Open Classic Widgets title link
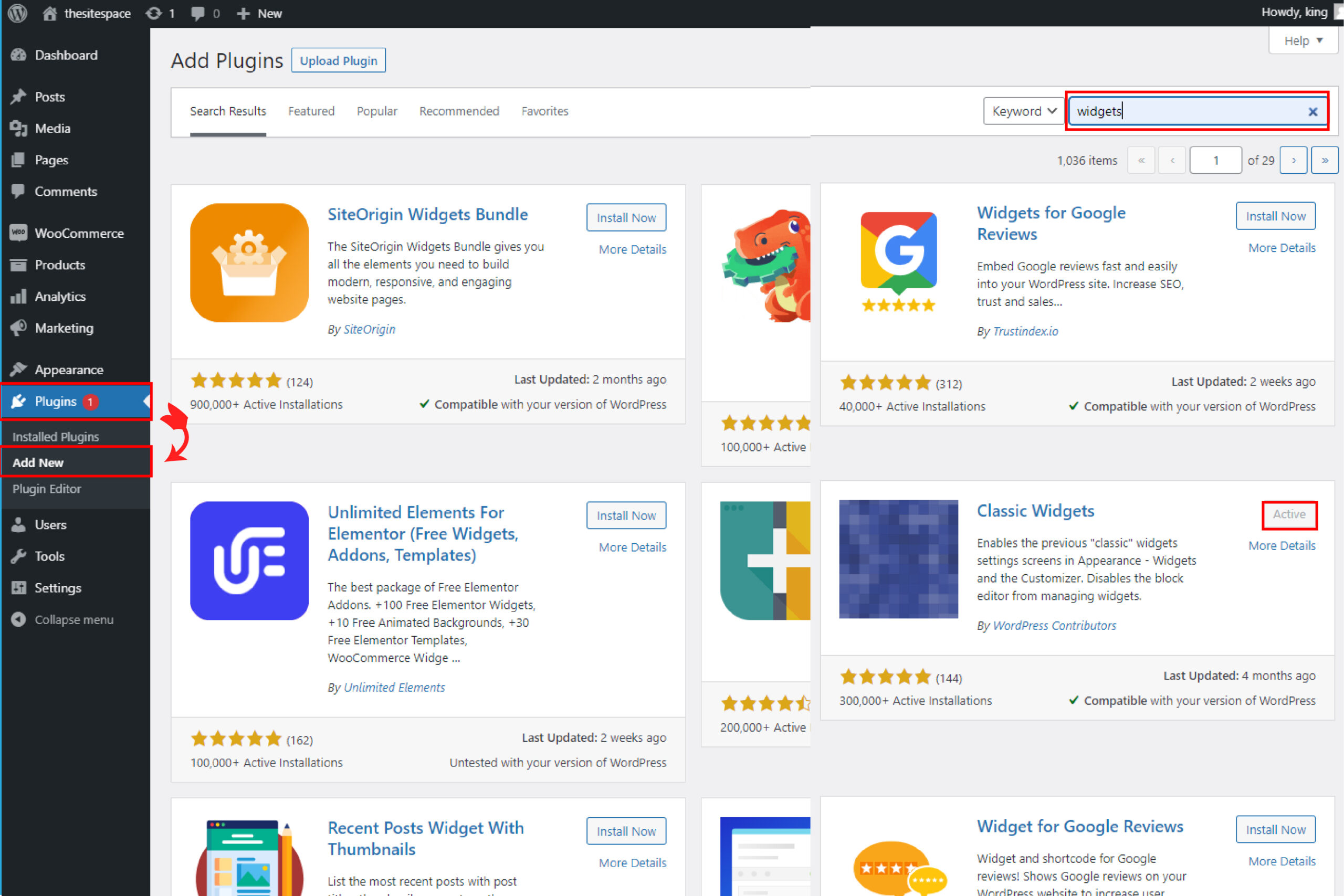1344x896 pixels. [1035, 510]
